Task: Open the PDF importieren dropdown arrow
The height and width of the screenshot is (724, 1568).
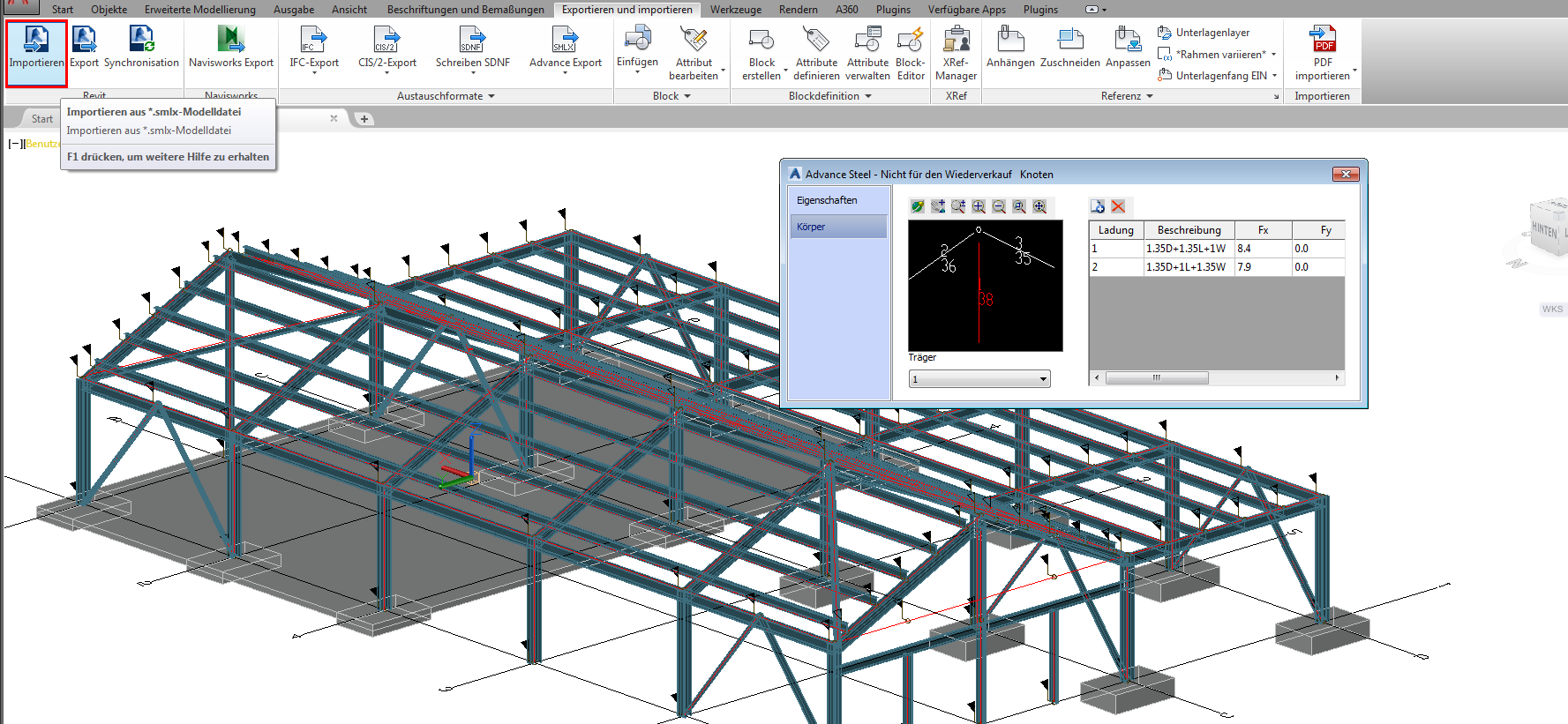Action: pyautogui.click(x=1354, y=71)
